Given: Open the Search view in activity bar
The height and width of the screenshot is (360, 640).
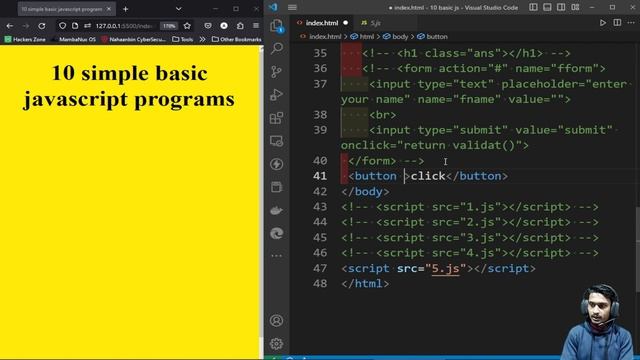Looking at the screenshot, I should pyautogui.click(x=277, y=48).
